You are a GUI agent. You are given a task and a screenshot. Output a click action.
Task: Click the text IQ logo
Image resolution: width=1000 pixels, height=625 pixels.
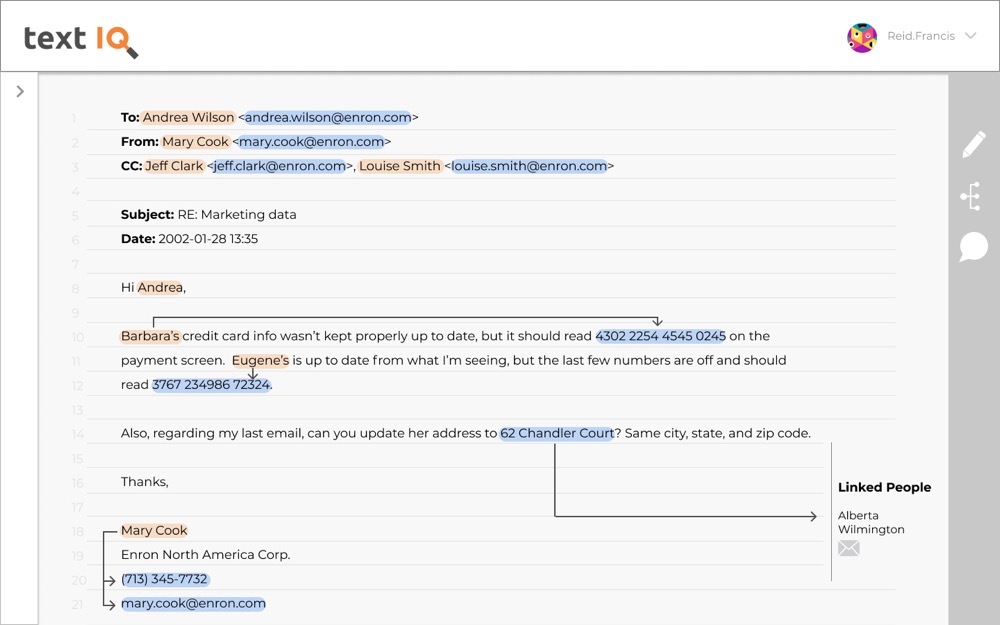(x=81, y=39)
